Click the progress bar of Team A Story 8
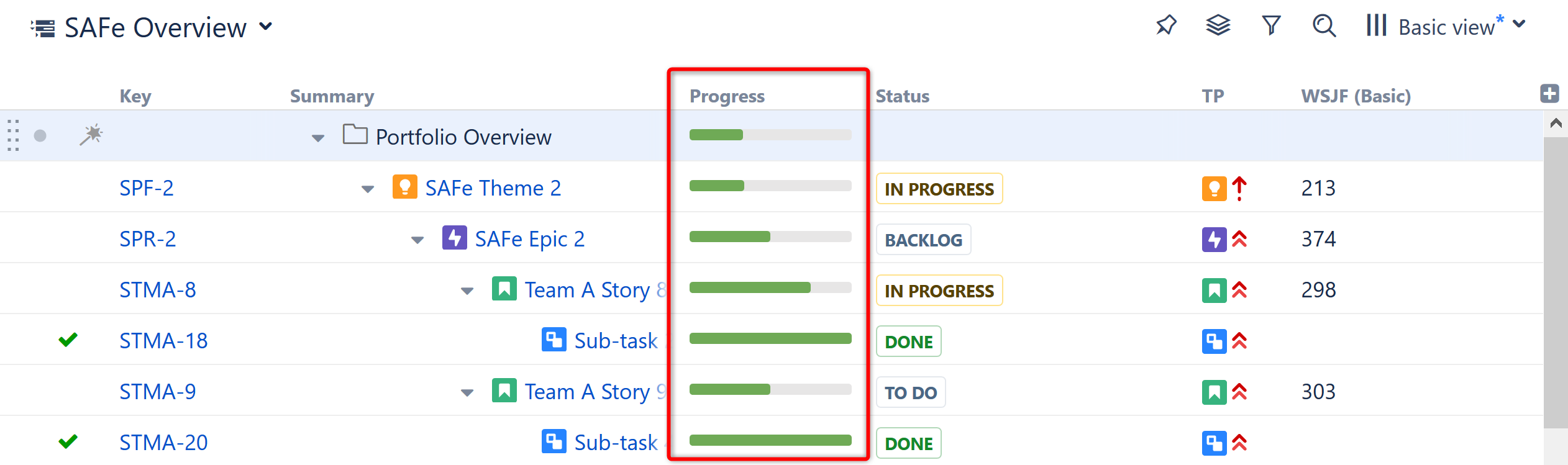The width and height of the screenshot is (1568, 465). pos(770,287)
